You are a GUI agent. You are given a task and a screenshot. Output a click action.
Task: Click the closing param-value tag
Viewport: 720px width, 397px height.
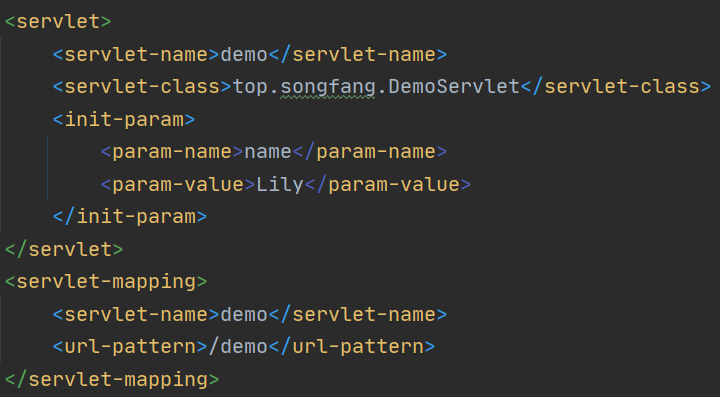[x=388, y=184]
